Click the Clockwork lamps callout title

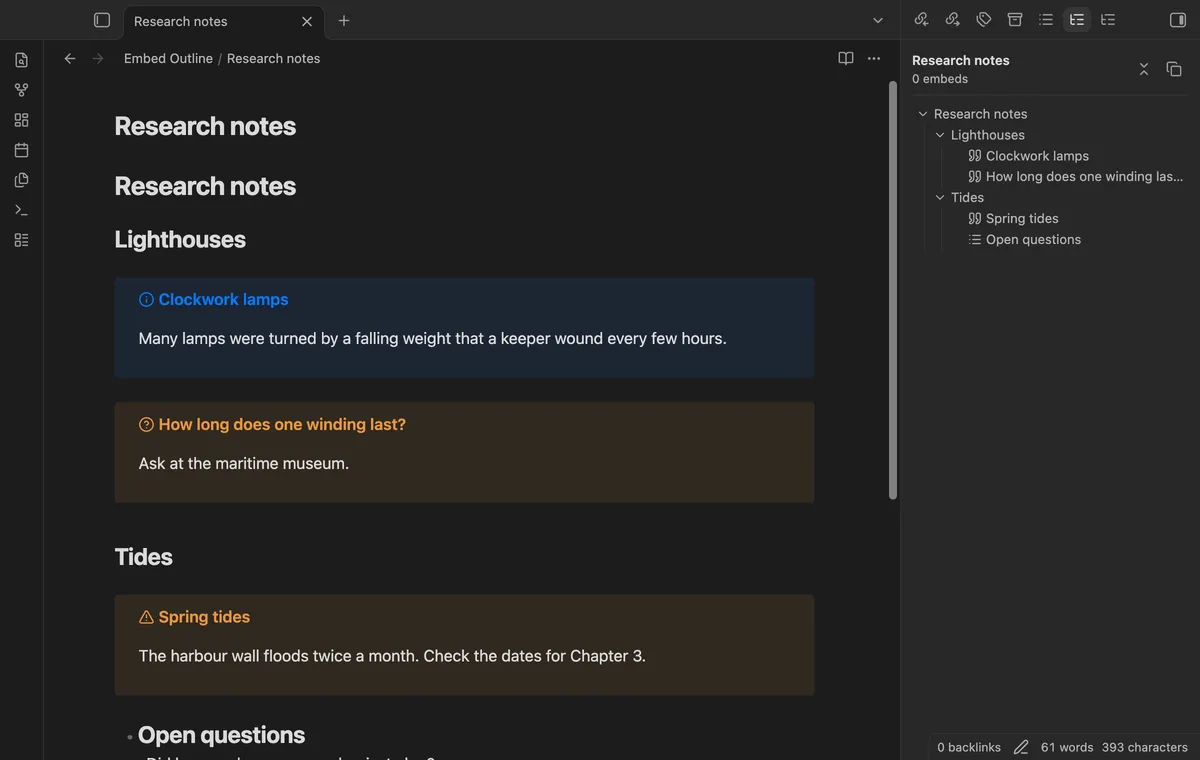pyautogui.click(x=223, y=299)
